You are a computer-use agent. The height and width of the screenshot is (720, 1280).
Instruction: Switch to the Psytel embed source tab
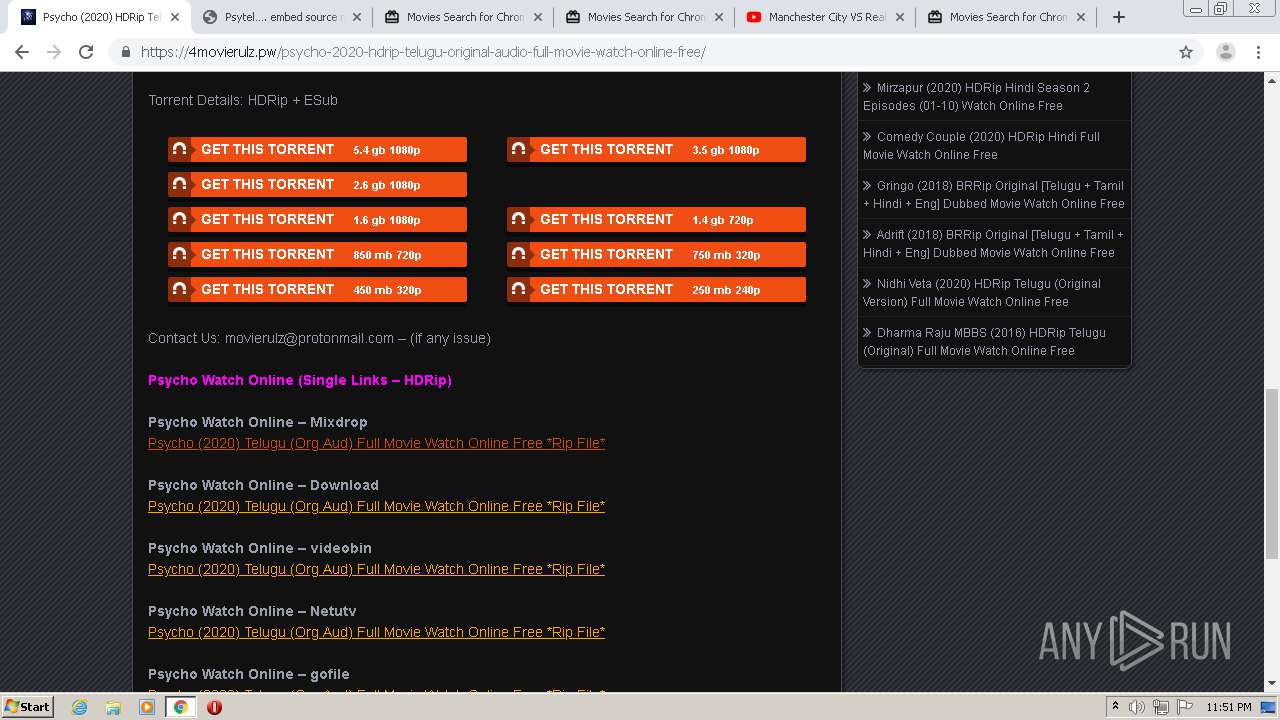(280, 17)
